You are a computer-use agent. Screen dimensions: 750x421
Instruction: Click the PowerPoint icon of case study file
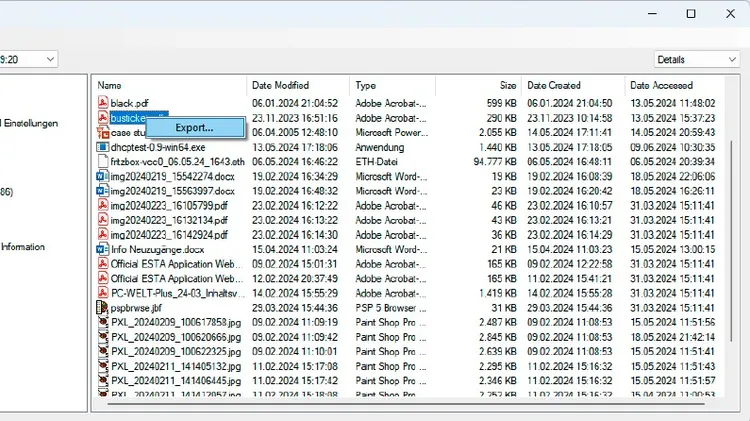(103, 132)
